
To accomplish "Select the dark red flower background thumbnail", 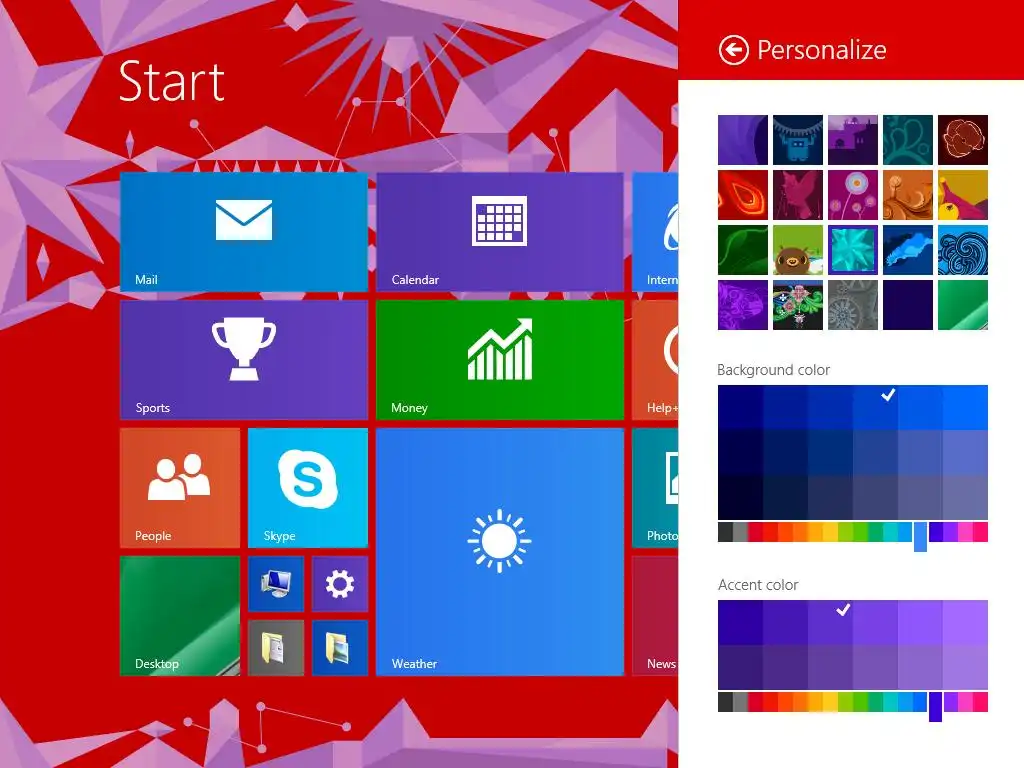I will tap(963, 140).
